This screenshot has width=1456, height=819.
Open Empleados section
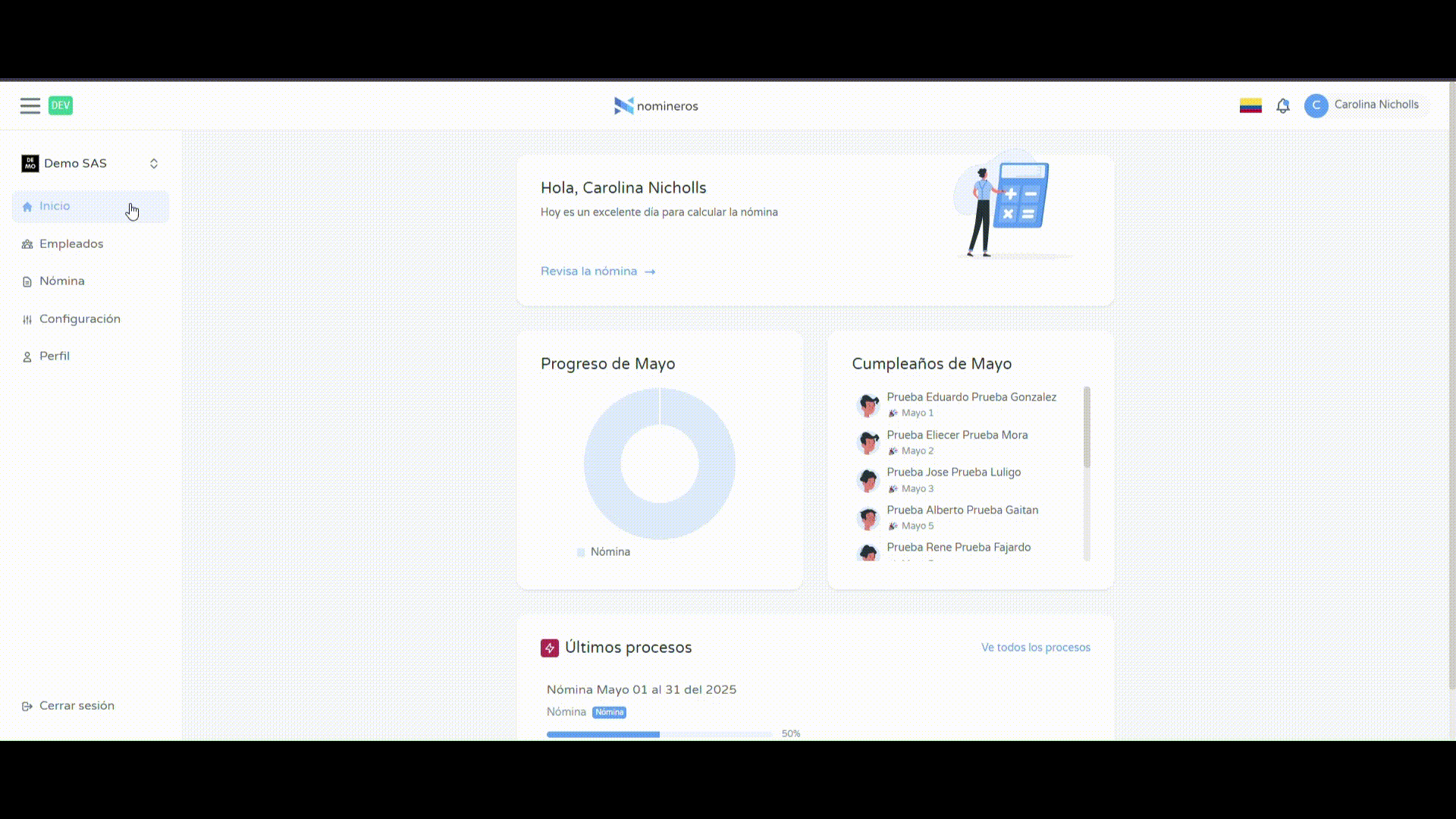[71, 244]
